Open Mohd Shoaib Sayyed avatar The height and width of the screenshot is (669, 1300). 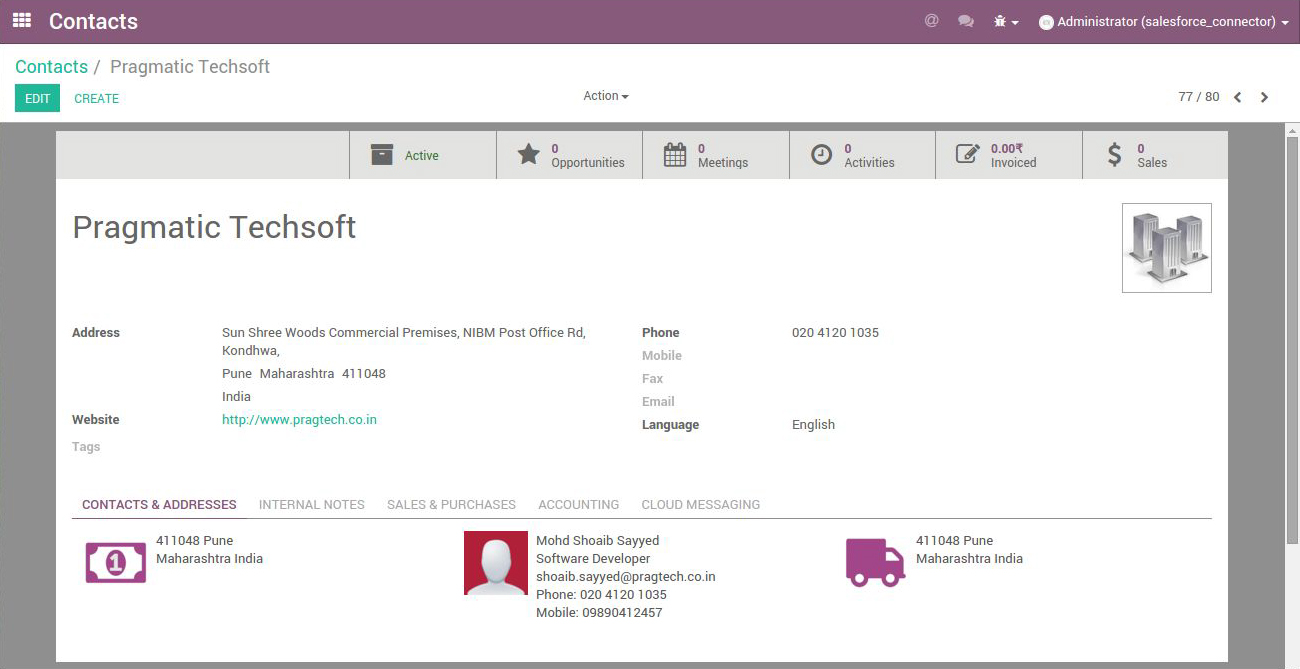[x=496, y=563]
